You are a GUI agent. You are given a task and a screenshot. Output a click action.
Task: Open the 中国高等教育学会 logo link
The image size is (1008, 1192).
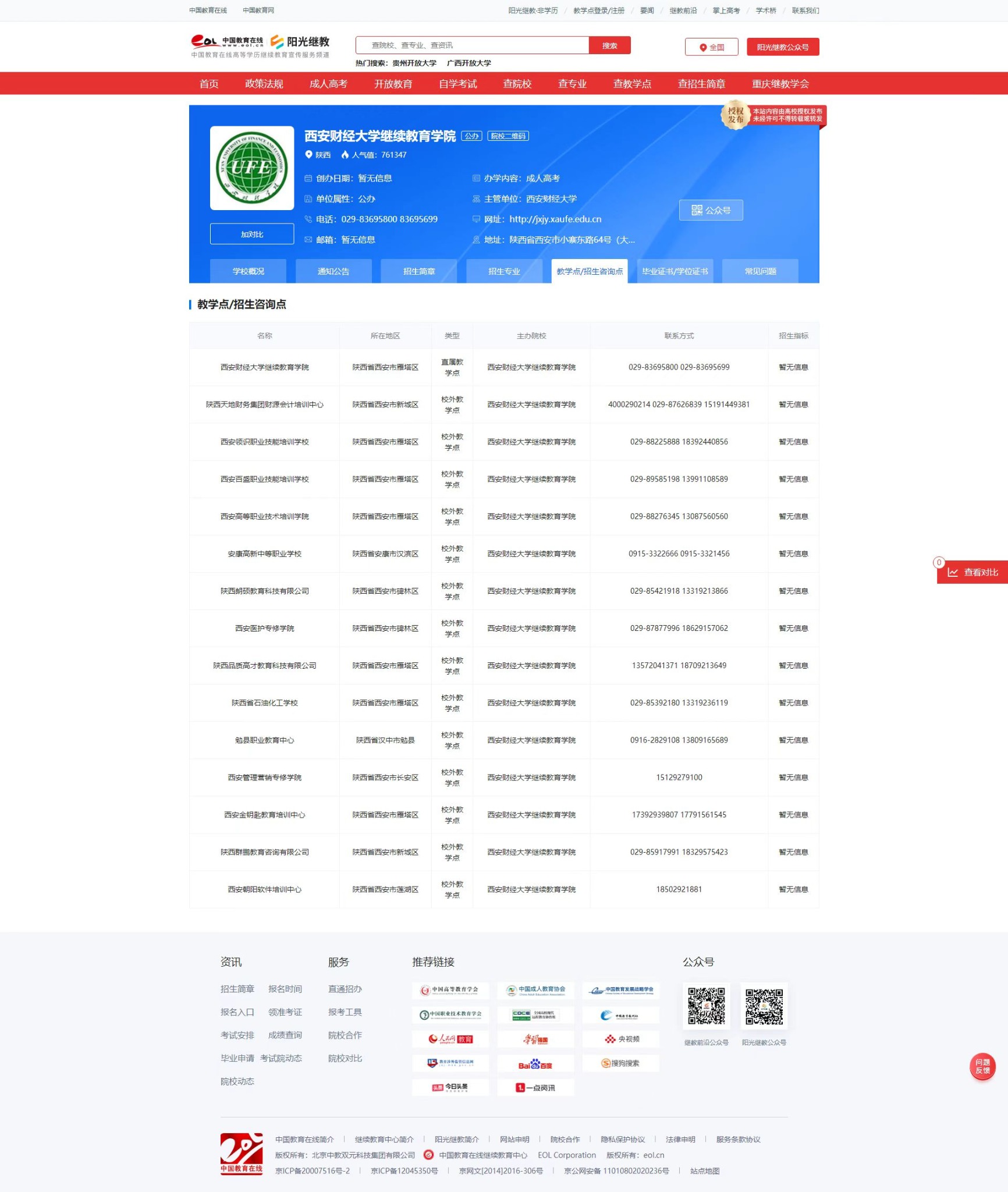(x=450, y=990)
